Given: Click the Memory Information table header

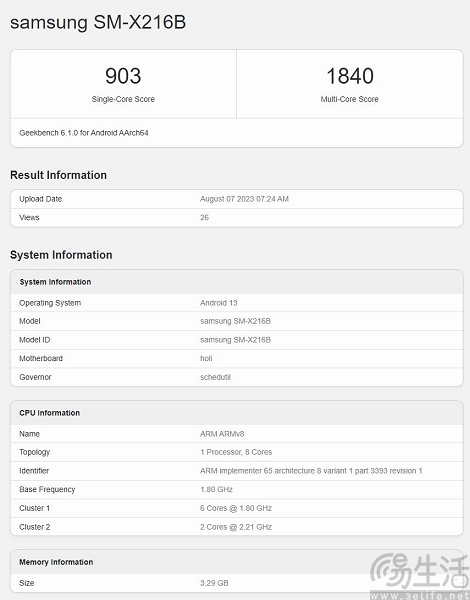Looking at the screenshot, I should click(x=56, y=562).
